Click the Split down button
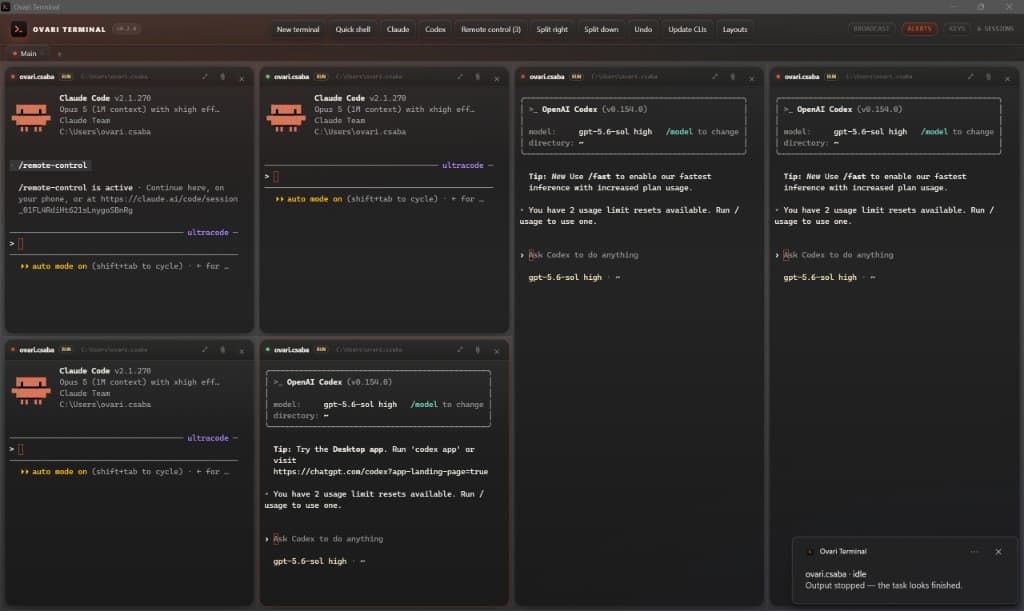The image size is (1024, 611). [x=601, y=29]
